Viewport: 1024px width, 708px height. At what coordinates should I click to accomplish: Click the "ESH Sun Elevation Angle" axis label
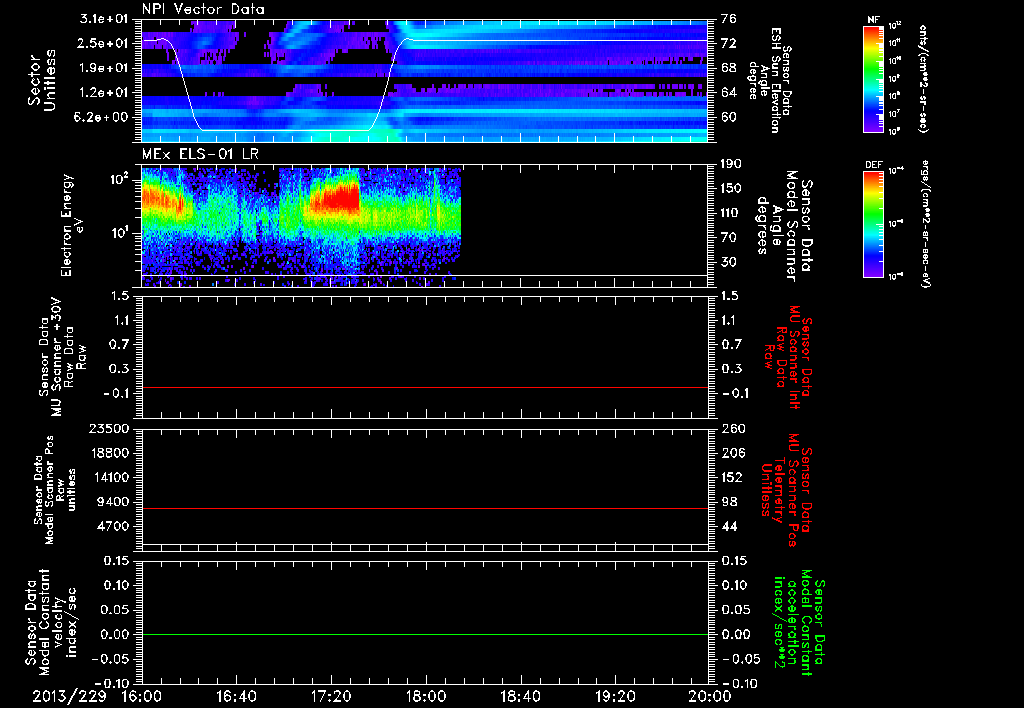[769, 80]
